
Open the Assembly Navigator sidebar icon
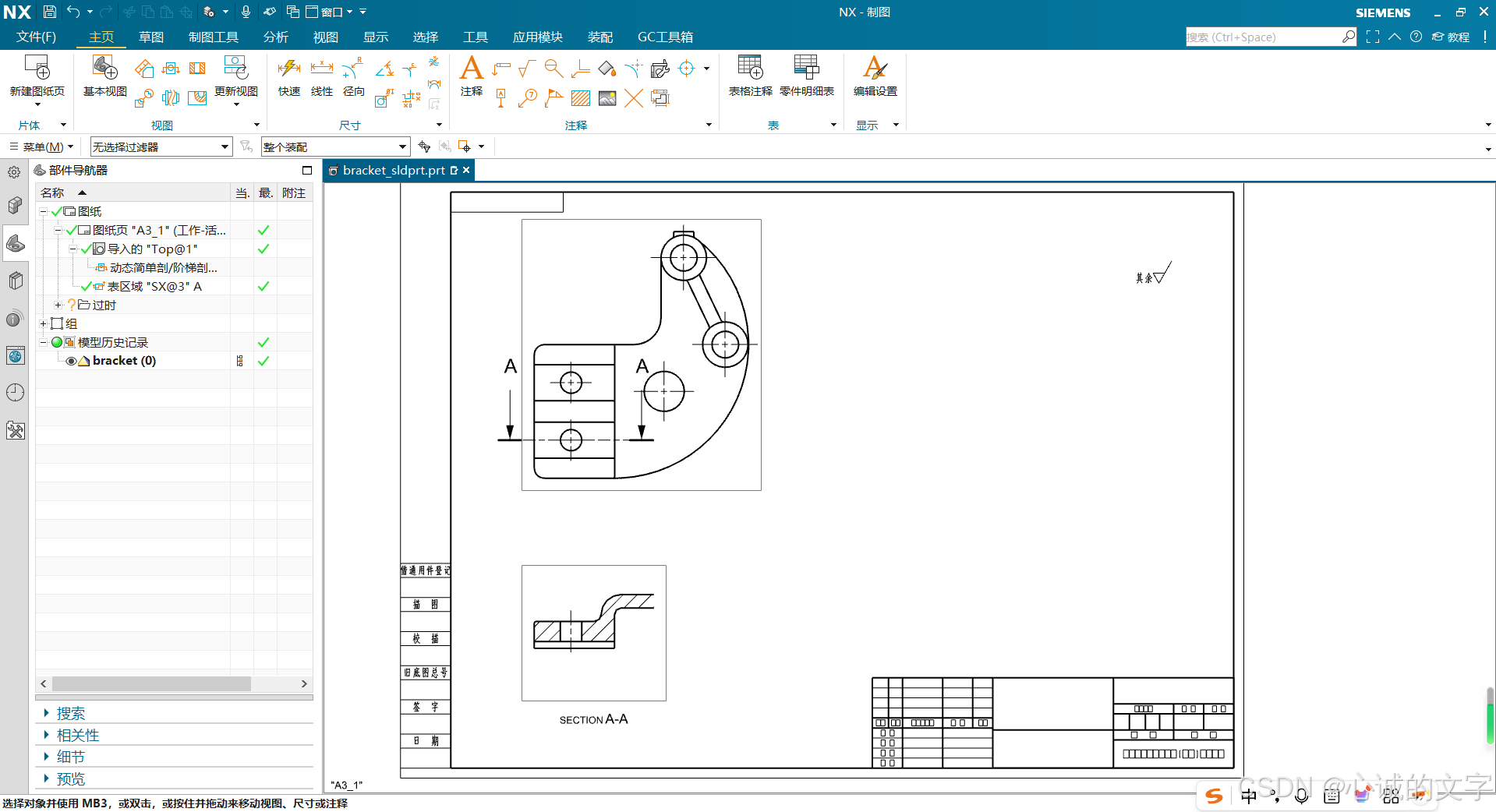click(x=15, y=206)
